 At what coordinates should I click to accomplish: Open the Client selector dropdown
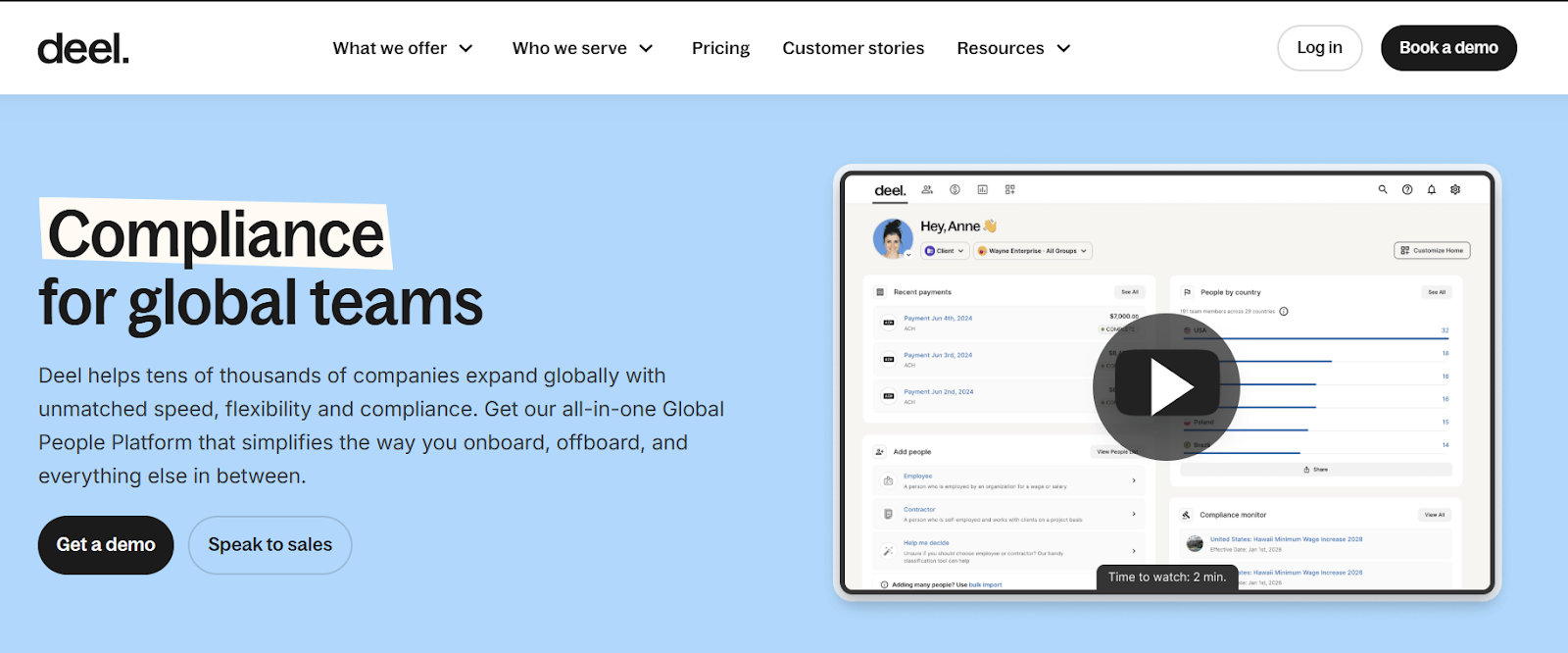(x=945, y=251)
